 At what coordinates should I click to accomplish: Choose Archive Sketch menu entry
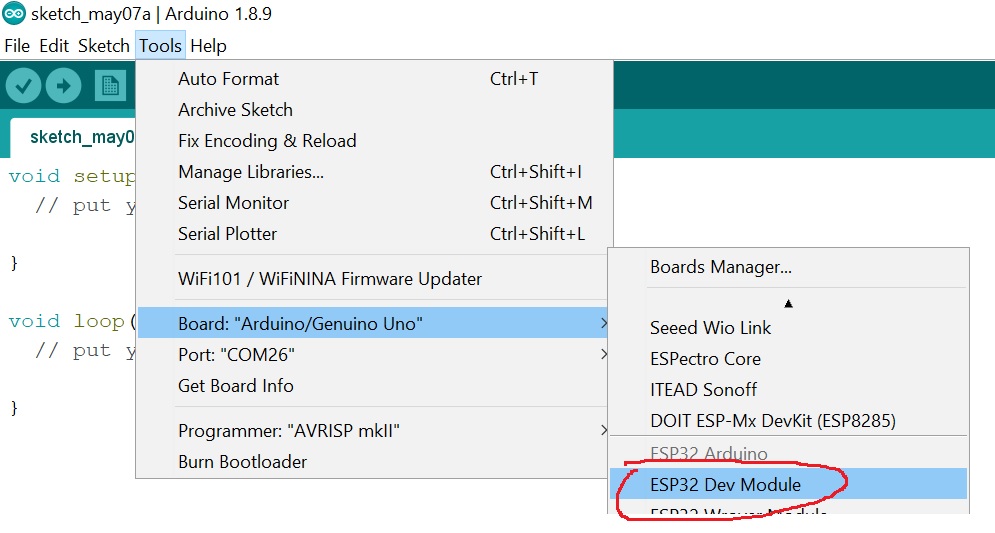point(236,110)
